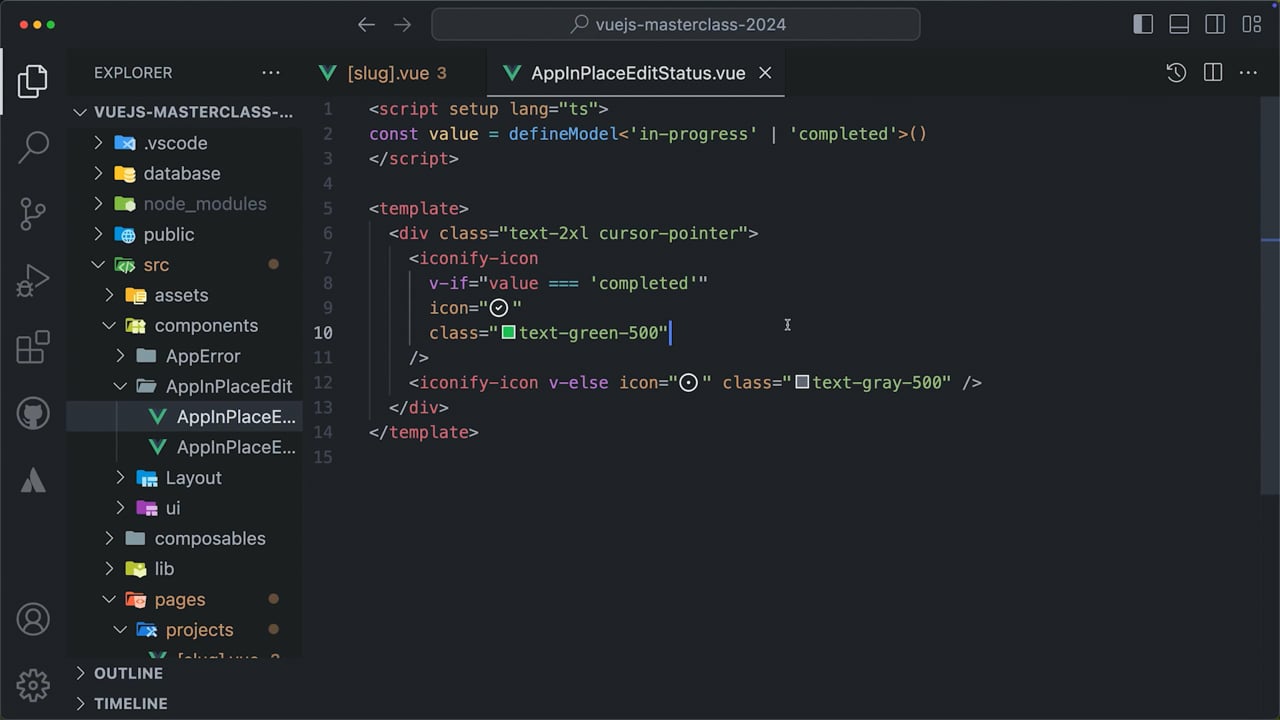The image size is (1280, 720).
Task: Collapse the AppInPlaceEdit folder
Action: click(185, 386)
